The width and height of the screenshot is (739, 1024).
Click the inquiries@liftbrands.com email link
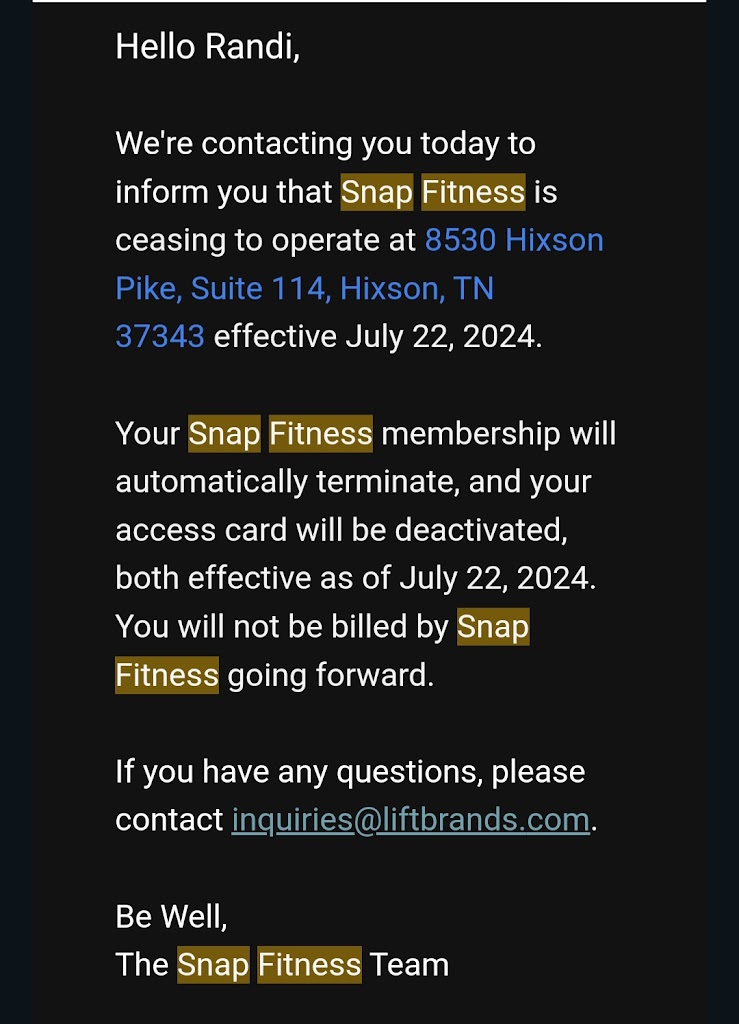coord(410,820)
